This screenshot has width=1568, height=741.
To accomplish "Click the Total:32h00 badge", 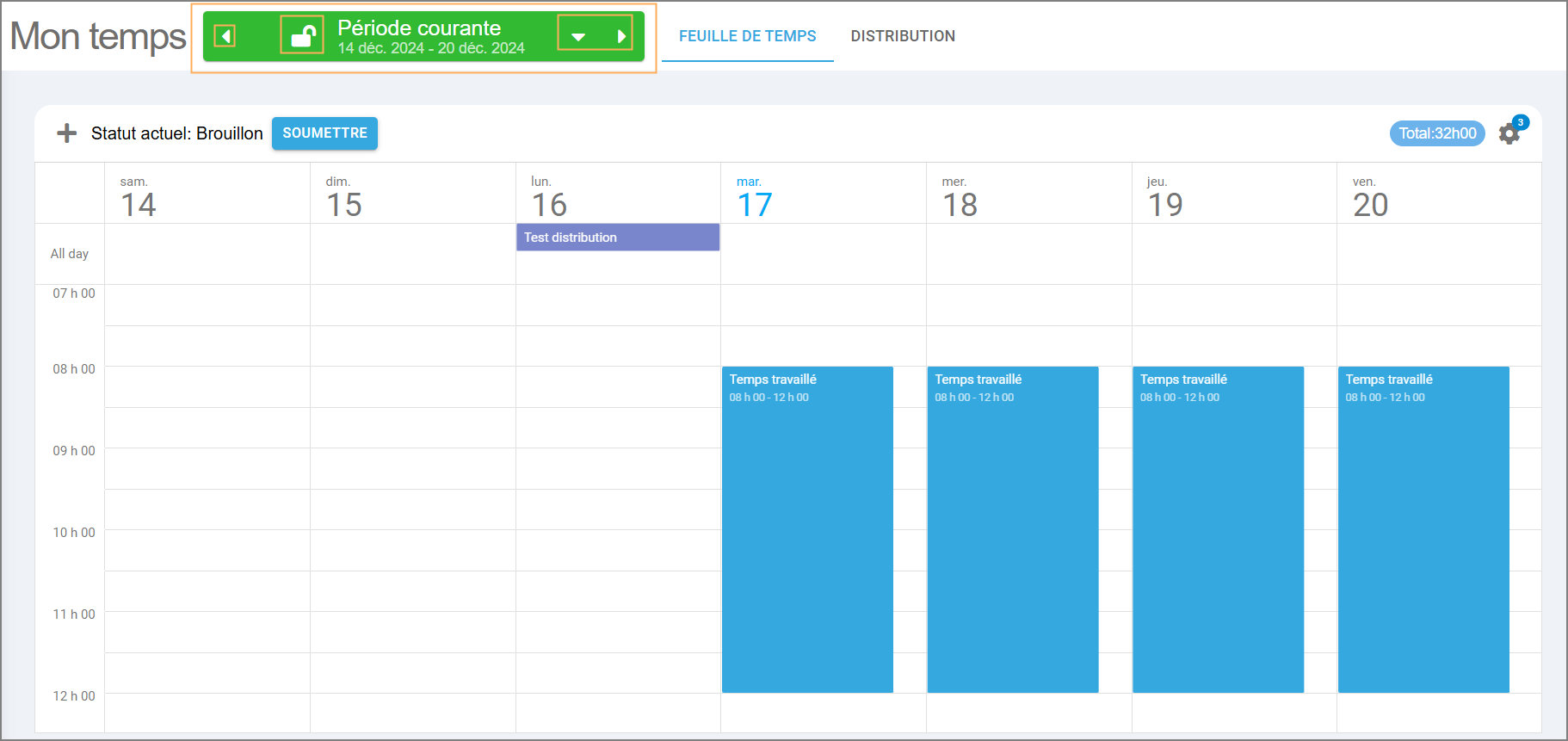I will pos(1437,133).
